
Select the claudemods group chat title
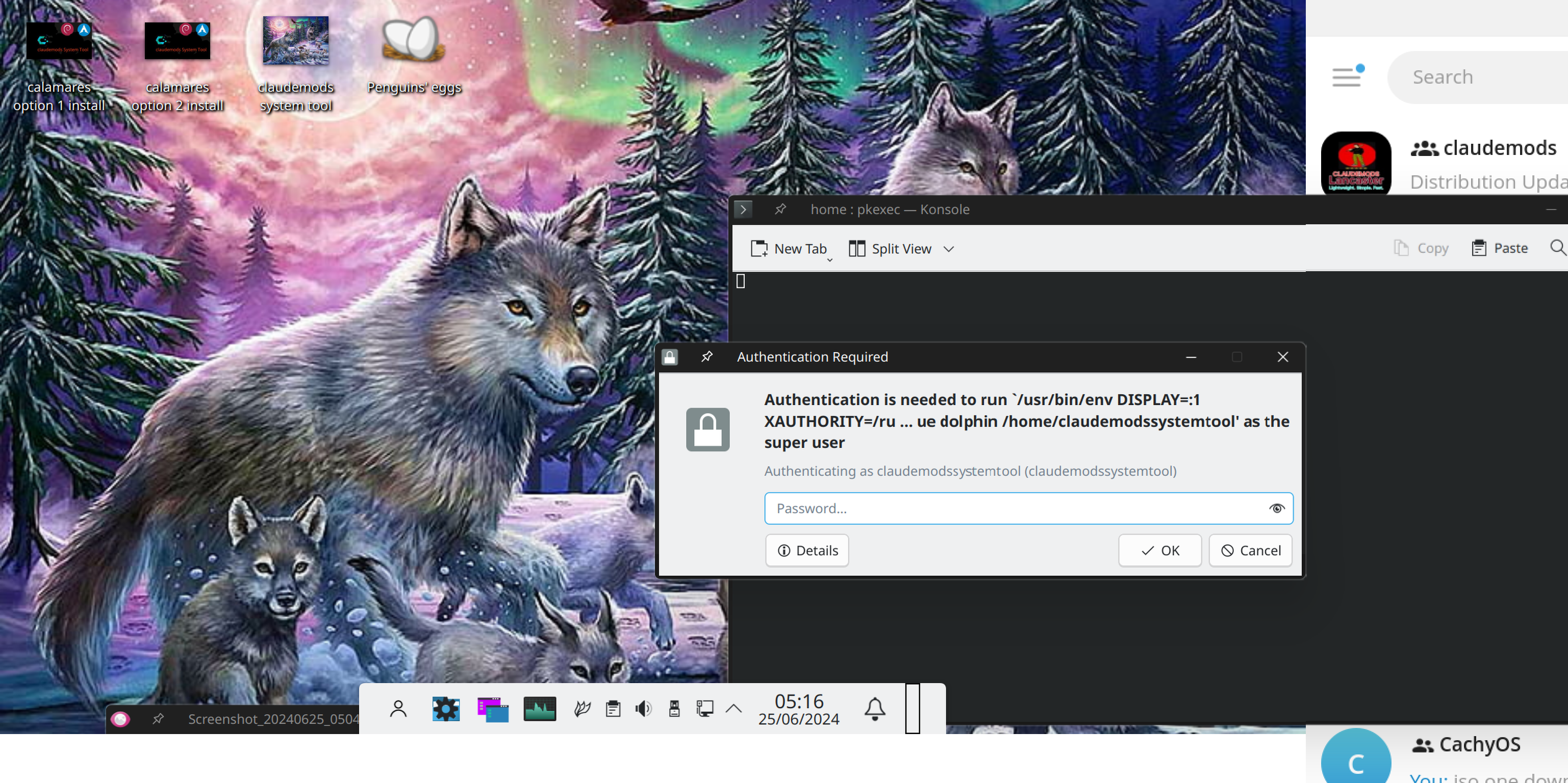(1500, 148)
